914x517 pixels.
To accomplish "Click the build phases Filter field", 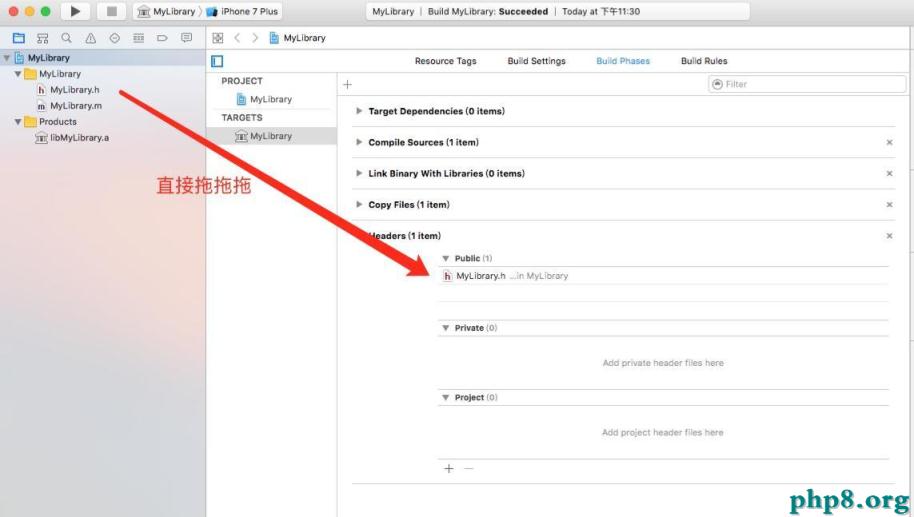I will pyautogui.click(x=807, y=84).
